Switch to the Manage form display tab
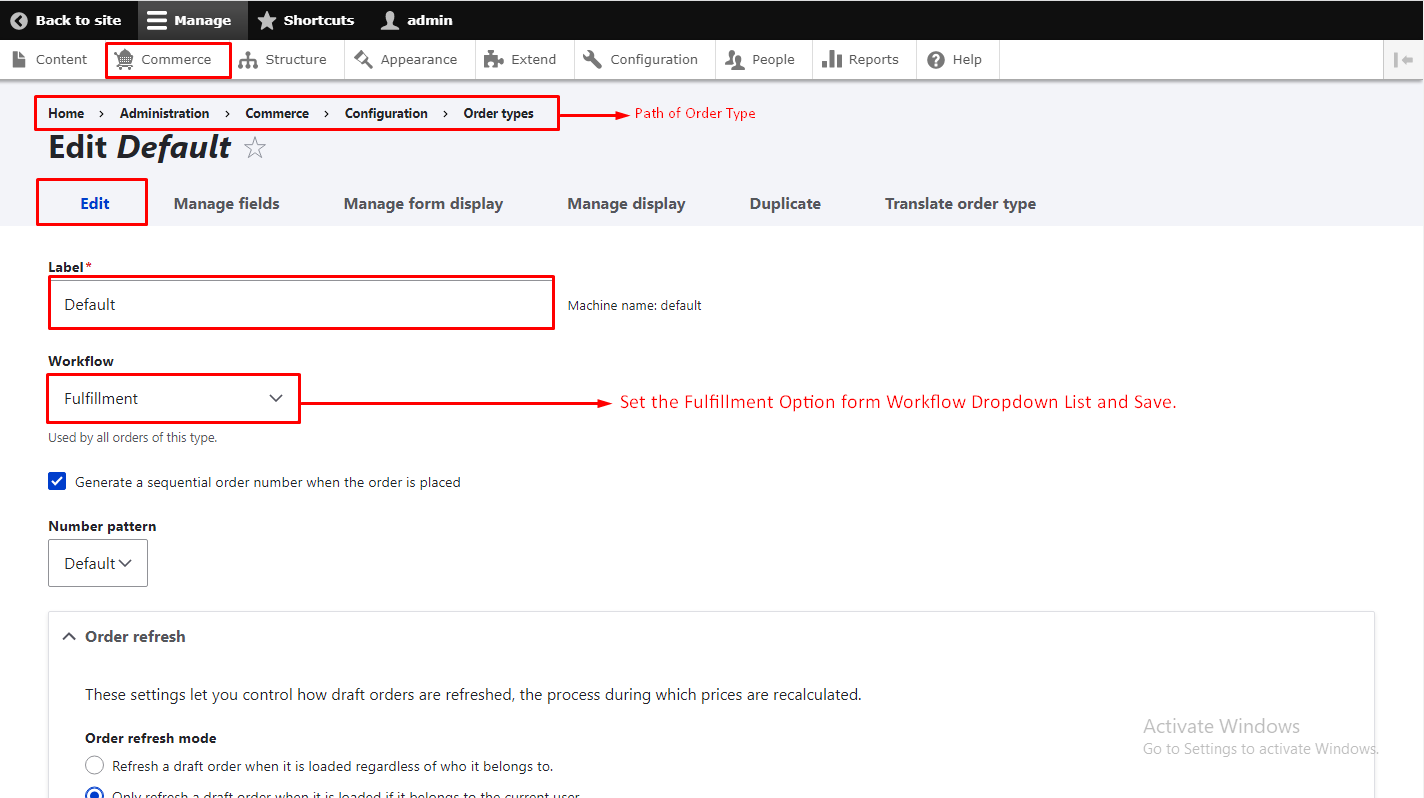1424x798 pixels. coord(423,204)
